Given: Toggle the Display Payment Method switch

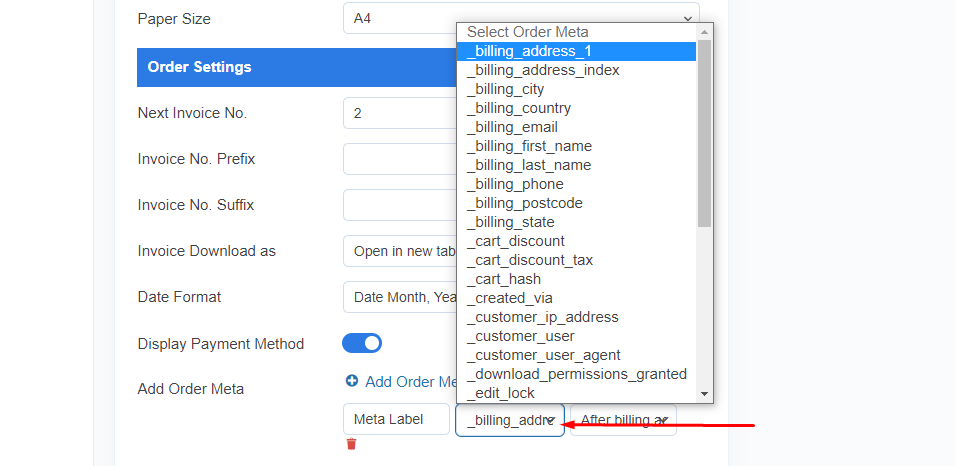Looking at the screenshot, I should click(x=362, y=343).
